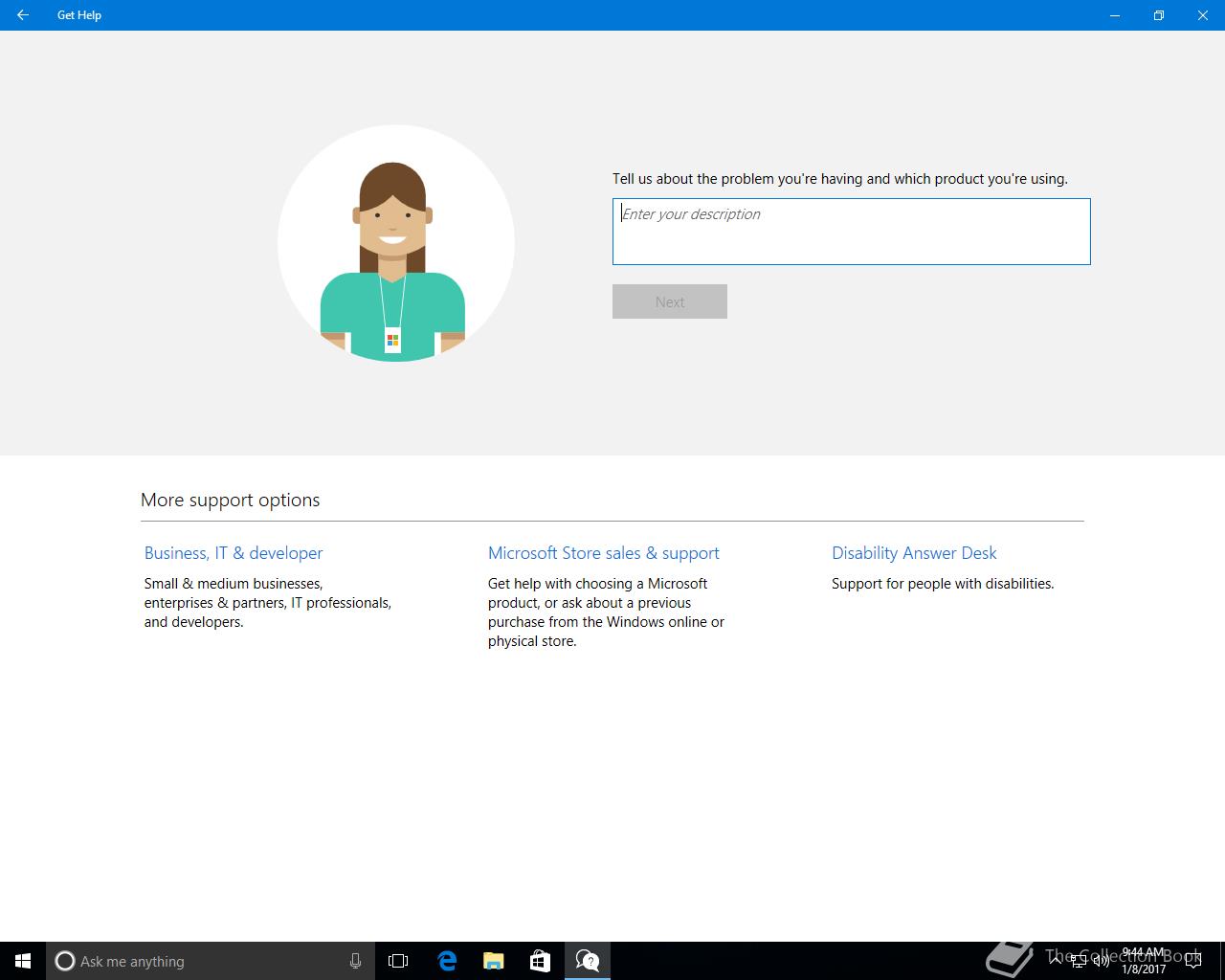Open the Action Center notifications icon

click(x=1192, y=961)
